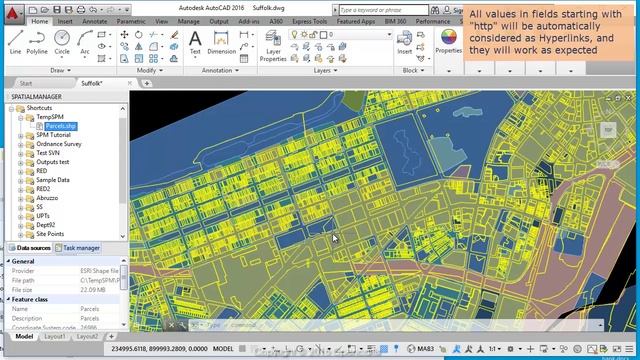Switch to the Layout1 tab
The height and width of the screenshot is (360, 640).
point(55,336)
